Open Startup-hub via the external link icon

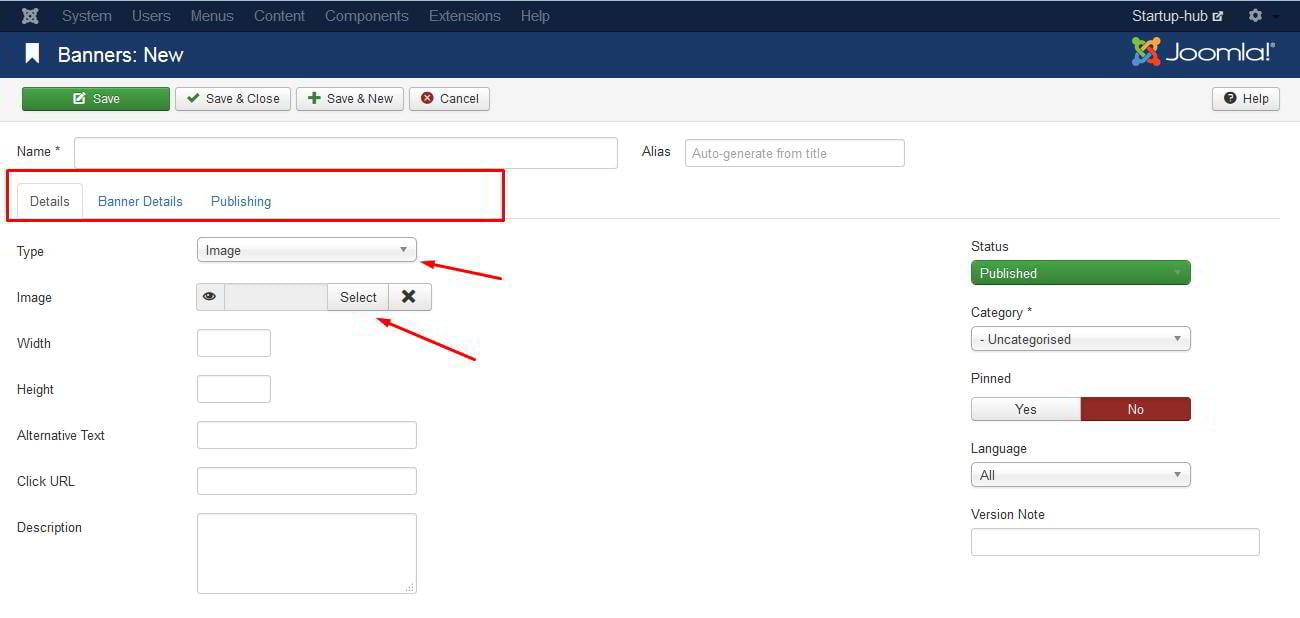tap(1218, 15)
